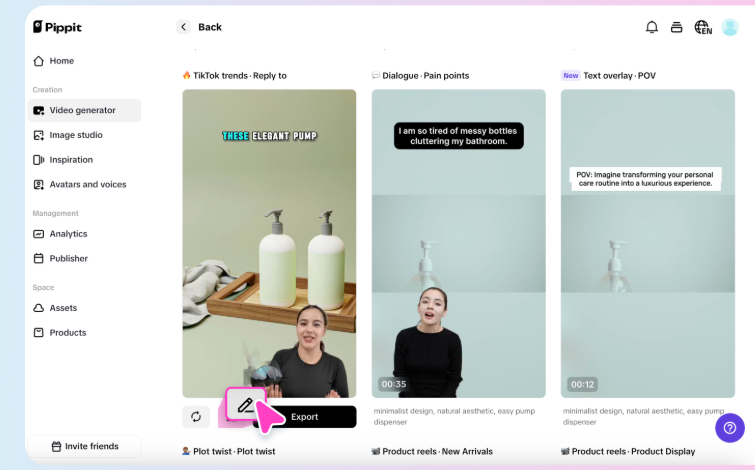Change language via globe EN icon
The height and width of the screenshot is (470, 755).
(x=703, y=27)
